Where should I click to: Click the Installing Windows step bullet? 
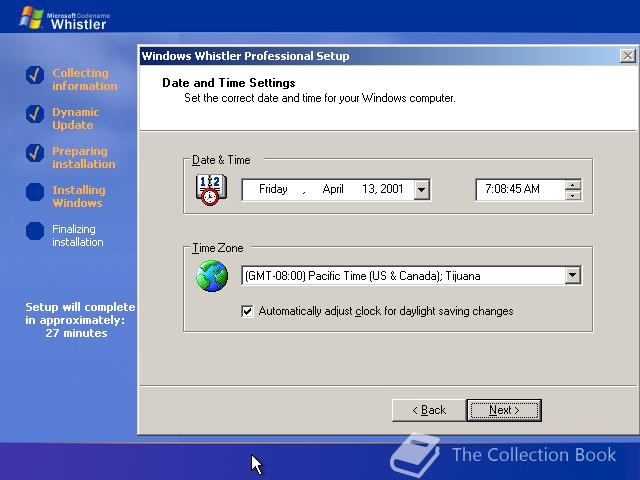point(35,192)
